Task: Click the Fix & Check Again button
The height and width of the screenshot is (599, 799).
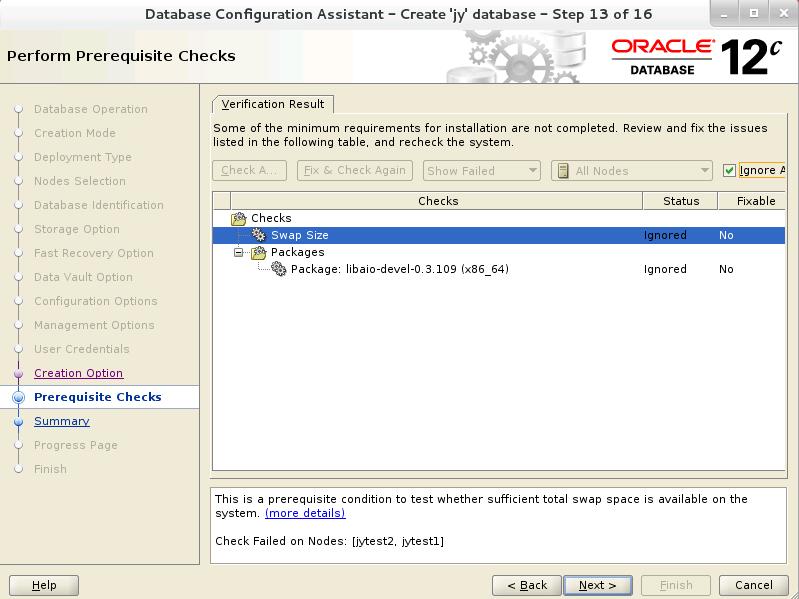Action: tap(355, 170)
